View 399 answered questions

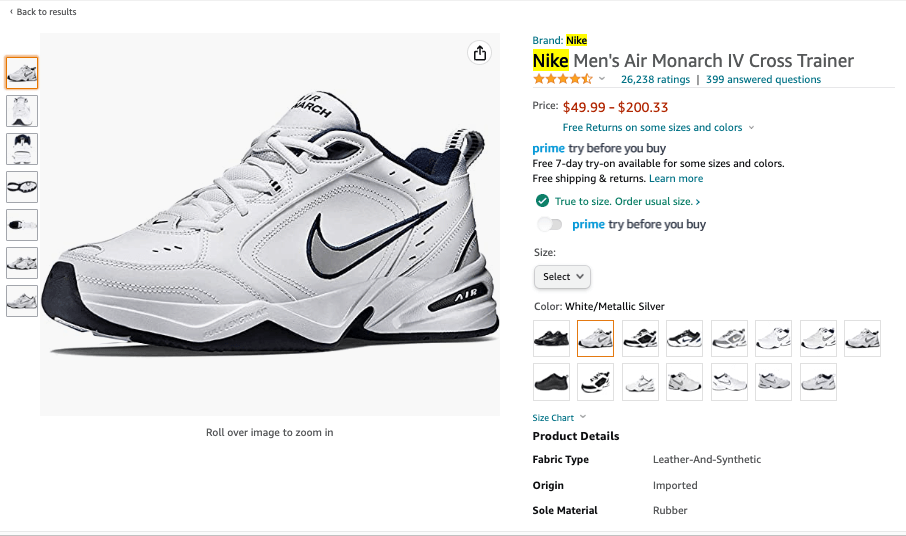763,80
